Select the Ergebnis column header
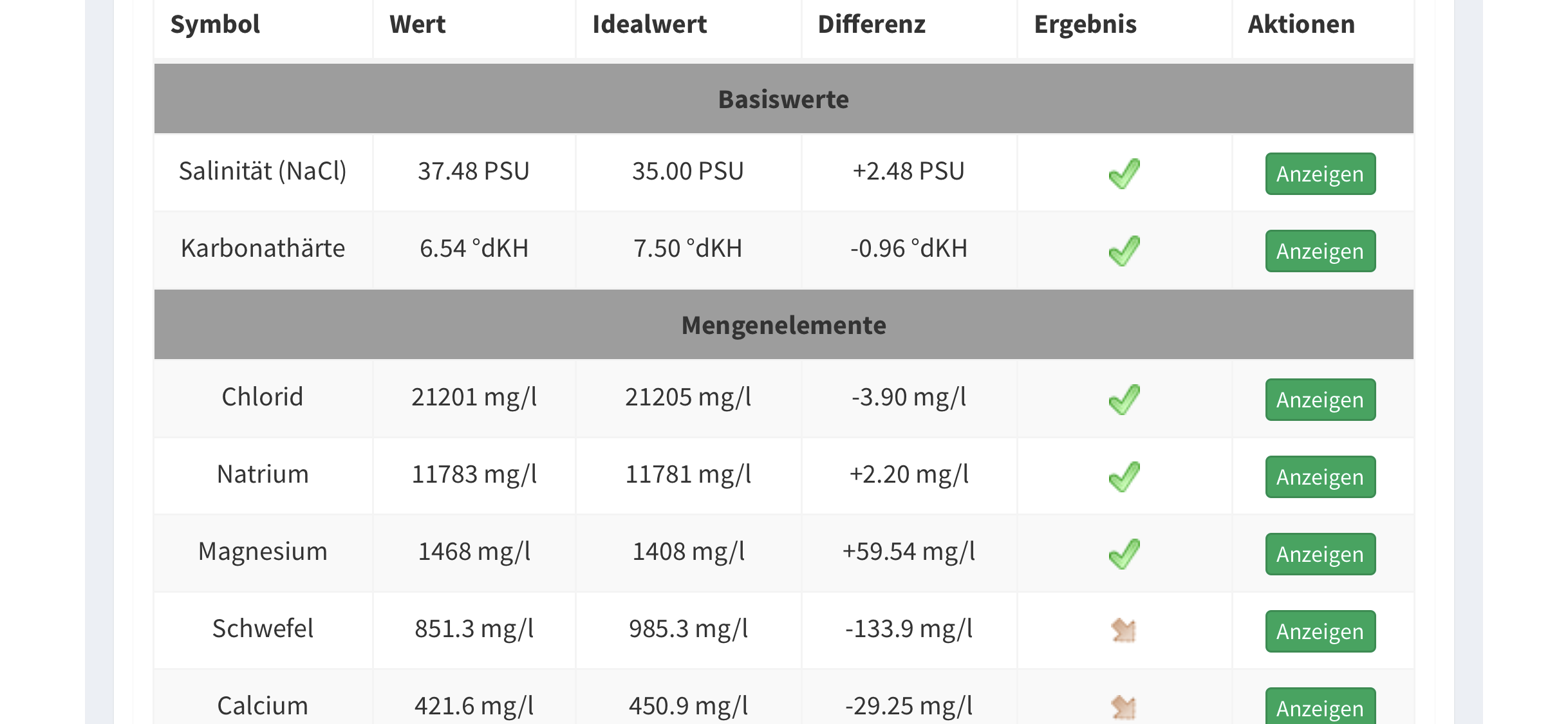This screenshot has width=1568, height=724. click(1085, 24)
